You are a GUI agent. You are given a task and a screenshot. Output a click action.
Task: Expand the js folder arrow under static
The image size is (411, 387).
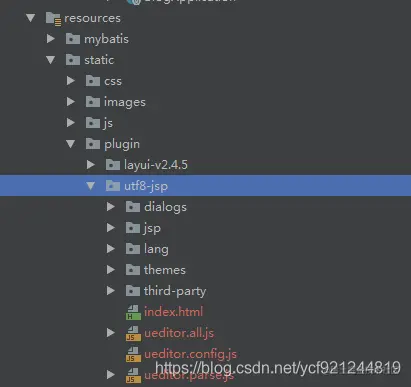tap(71, 123)
